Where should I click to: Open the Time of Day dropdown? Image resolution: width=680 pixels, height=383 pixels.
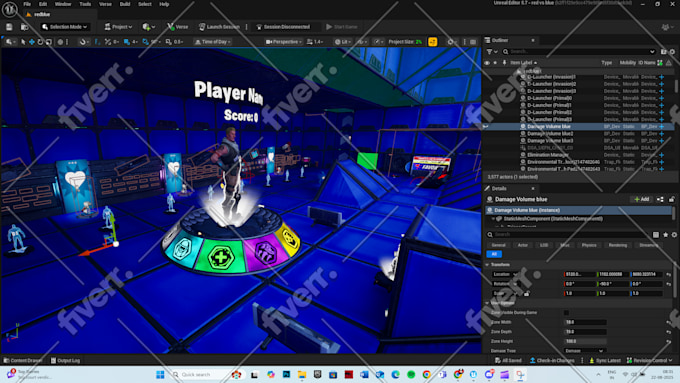(x=212, y=42)
